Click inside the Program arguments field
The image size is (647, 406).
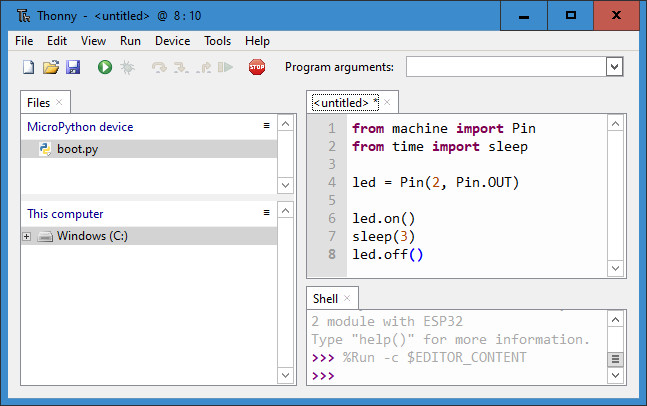pos(504,67)
